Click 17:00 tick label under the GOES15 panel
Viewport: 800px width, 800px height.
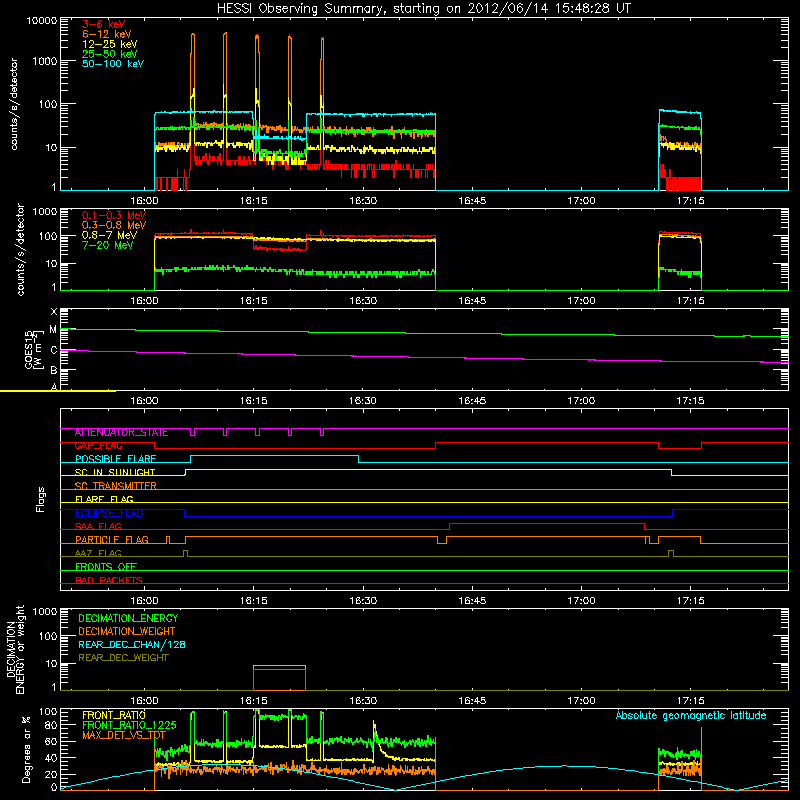(x=581, y=401)
